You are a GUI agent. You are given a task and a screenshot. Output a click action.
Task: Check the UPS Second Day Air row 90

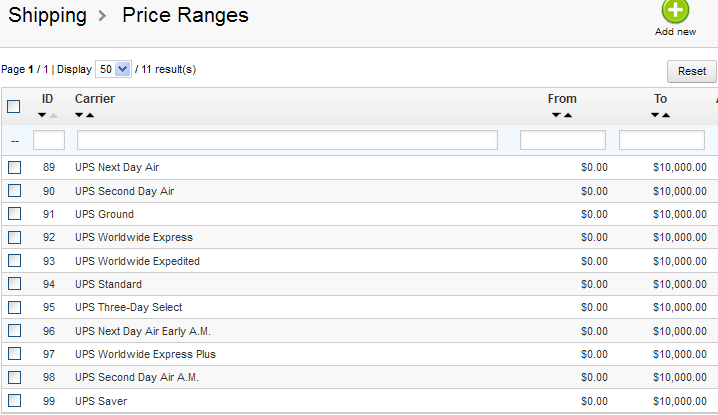coord(15,191)
